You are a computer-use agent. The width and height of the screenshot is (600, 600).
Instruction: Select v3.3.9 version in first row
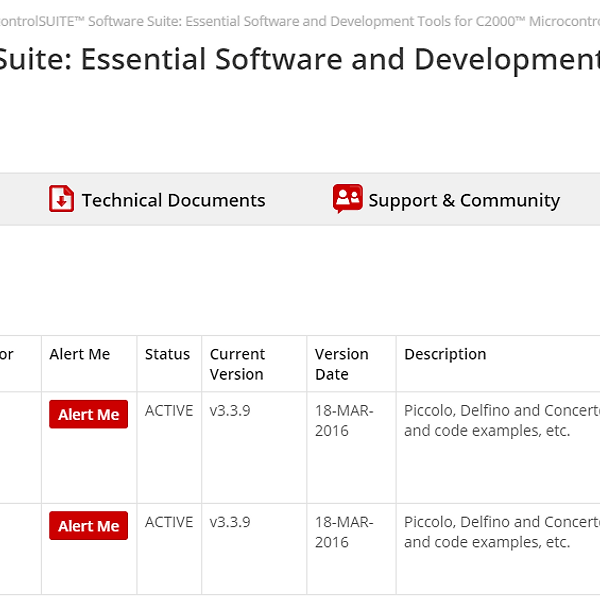pyautogui.click(x=230, y=410)
